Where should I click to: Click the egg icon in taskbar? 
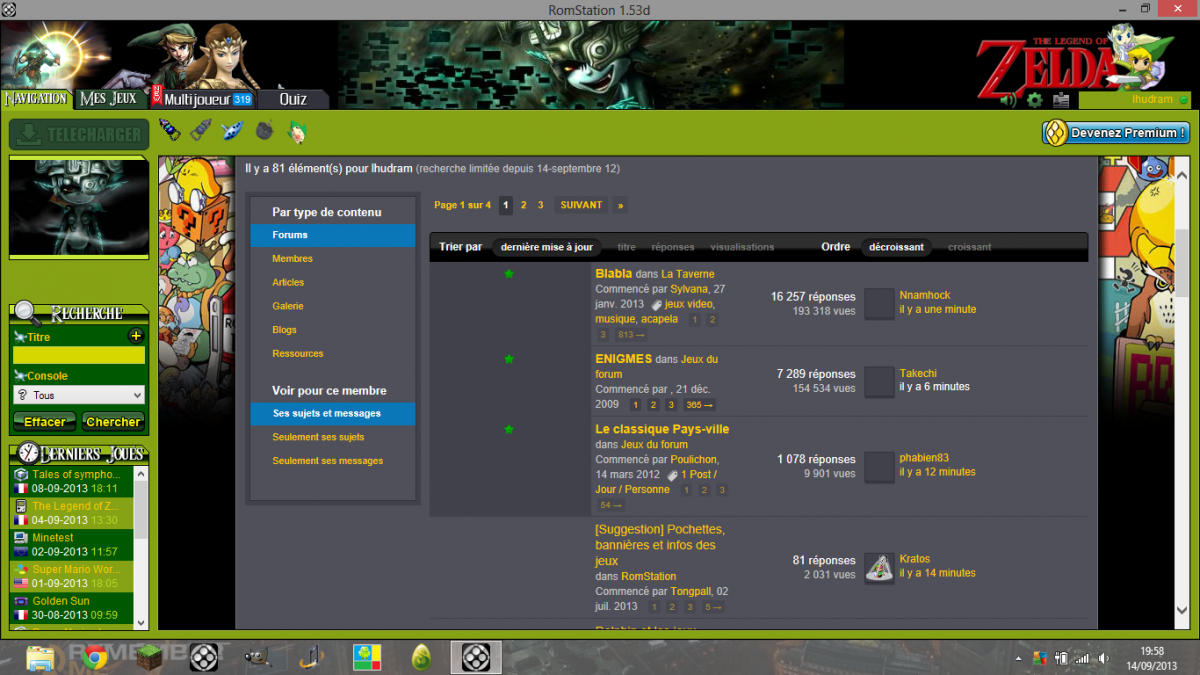[x=422, y=657]
